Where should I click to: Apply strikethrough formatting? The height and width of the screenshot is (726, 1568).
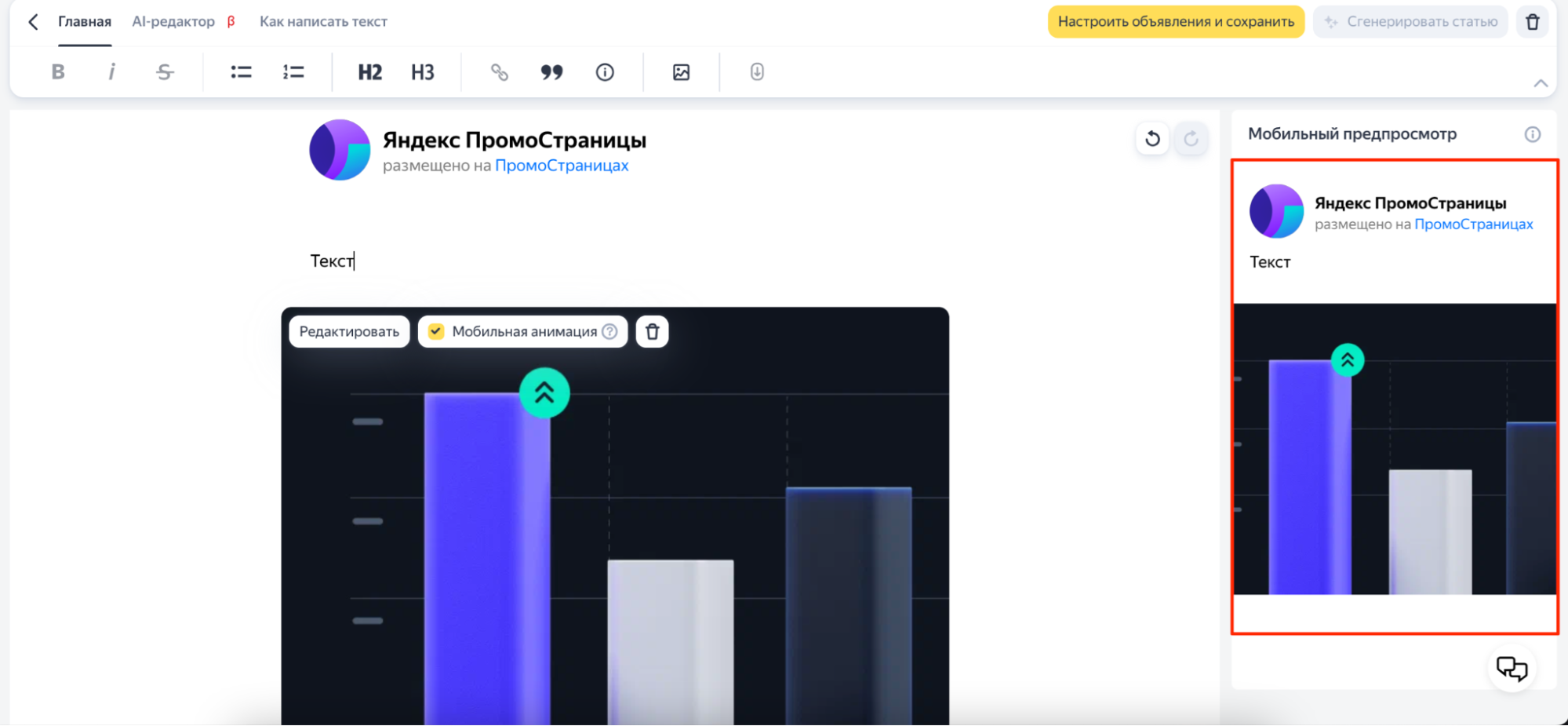tap(165, 72)
